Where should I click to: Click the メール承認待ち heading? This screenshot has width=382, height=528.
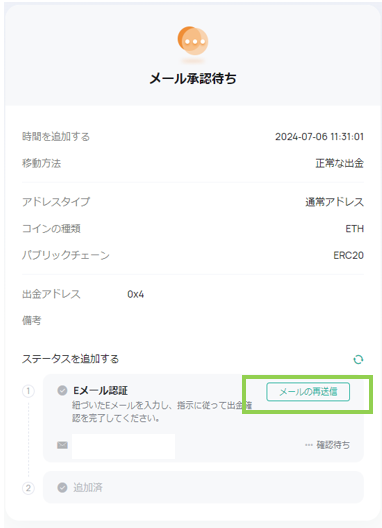coord(193,78)
